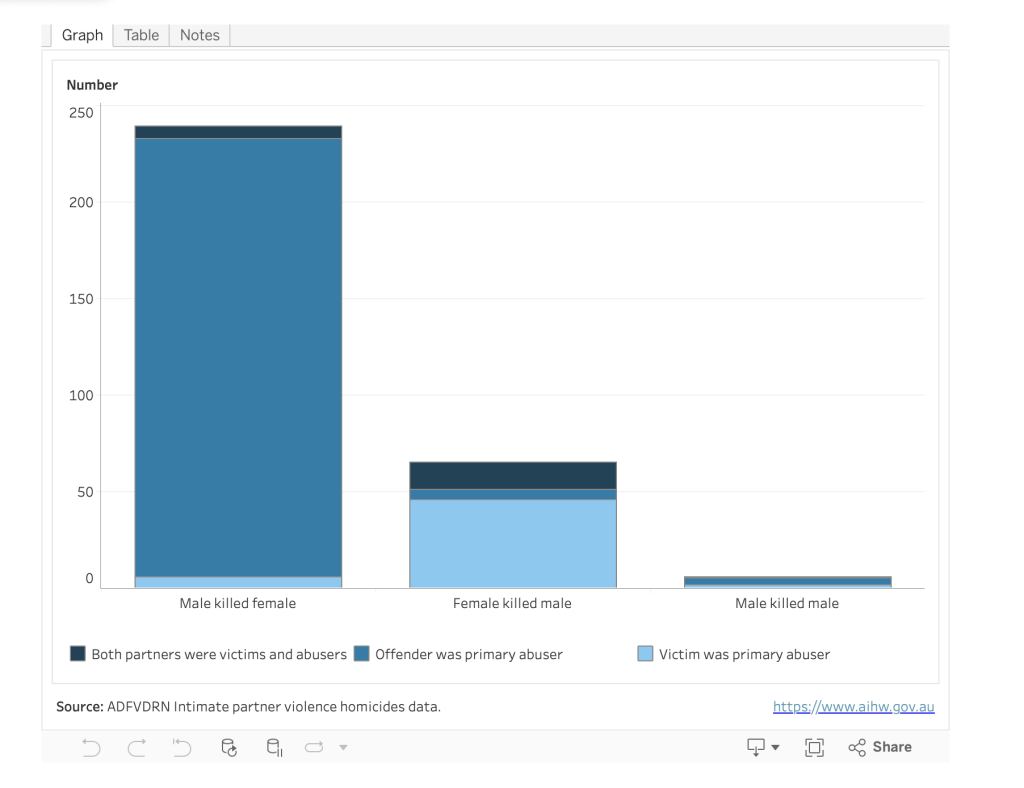Click the Pause data updates icon
Image resolution: width=1024 pixels, height=788 pixels.
click(x=274, y=747)
